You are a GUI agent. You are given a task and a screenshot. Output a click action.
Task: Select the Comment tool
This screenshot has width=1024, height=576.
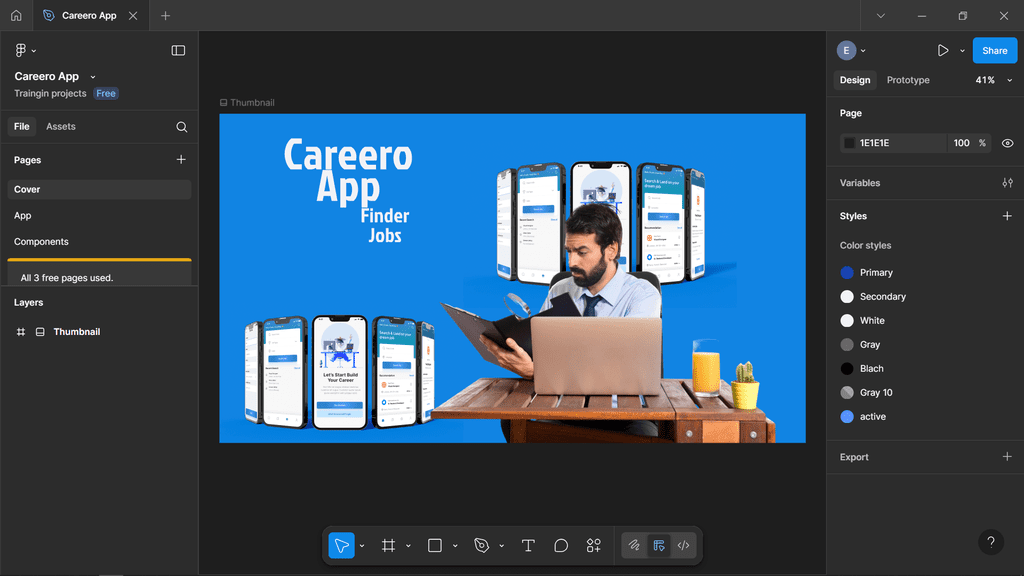pos(561,545)
